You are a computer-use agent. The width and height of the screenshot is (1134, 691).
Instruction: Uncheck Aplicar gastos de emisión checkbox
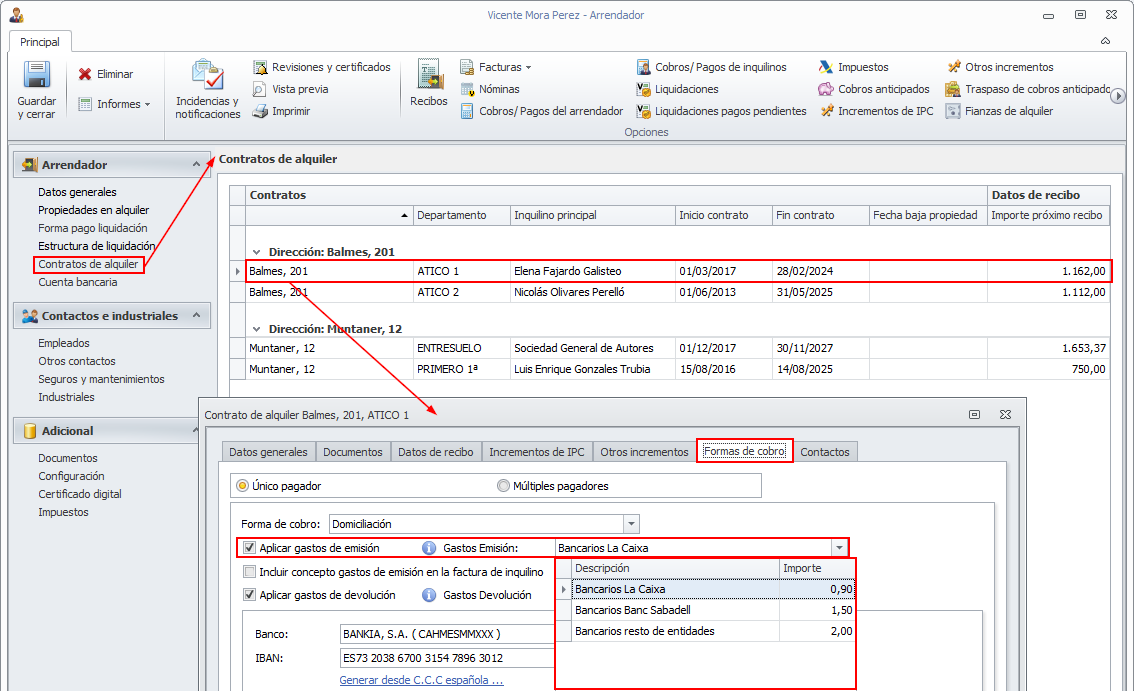pyautogui.click(x=249, y=548)
